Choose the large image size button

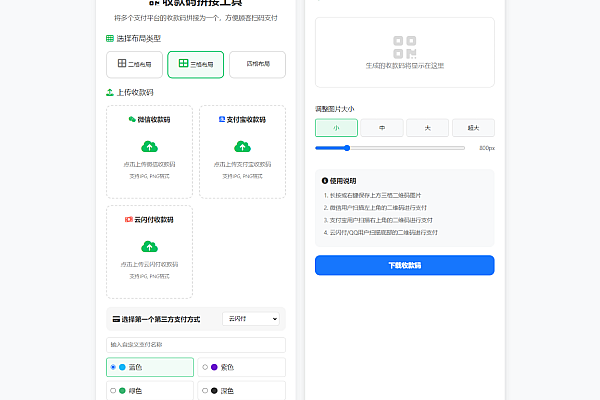tap(427, 128)
